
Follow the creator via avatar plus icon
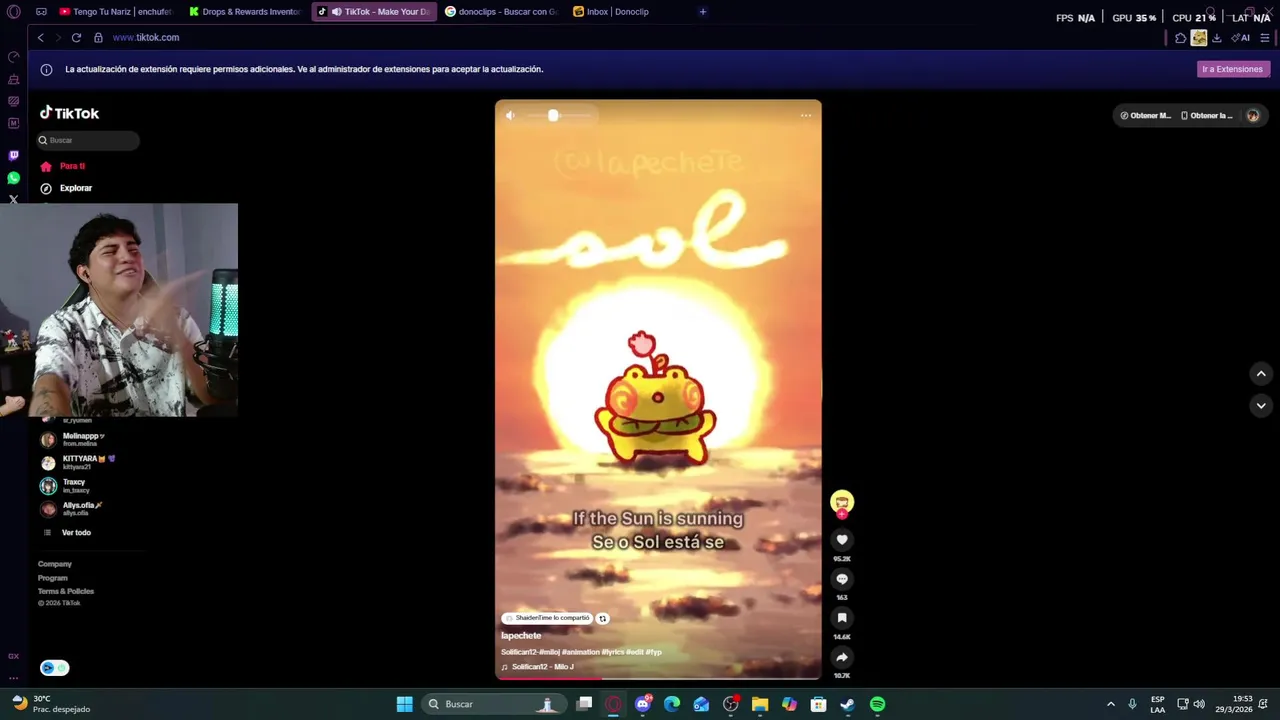[842, 514]
